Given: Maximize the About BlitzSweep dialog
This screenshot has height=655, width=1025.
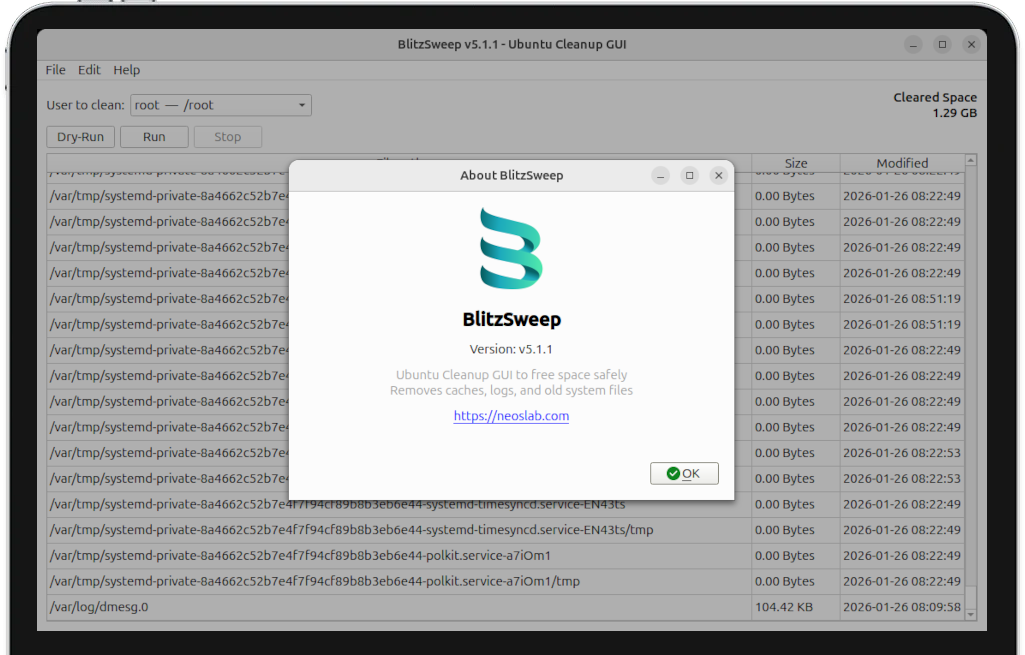Looking at the screenshot, I should click(x=689, y=175).
